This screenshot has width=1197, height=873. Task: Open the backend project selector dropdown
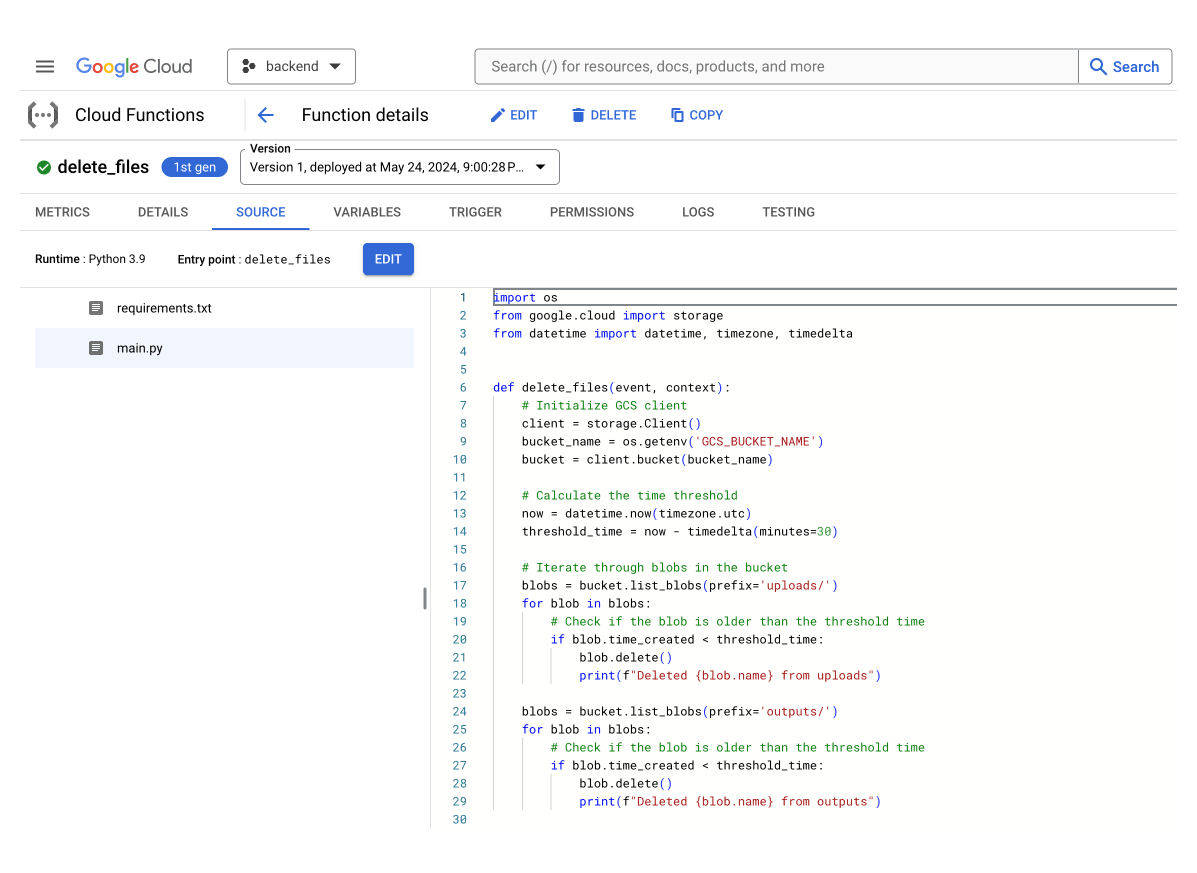point(291,67)
